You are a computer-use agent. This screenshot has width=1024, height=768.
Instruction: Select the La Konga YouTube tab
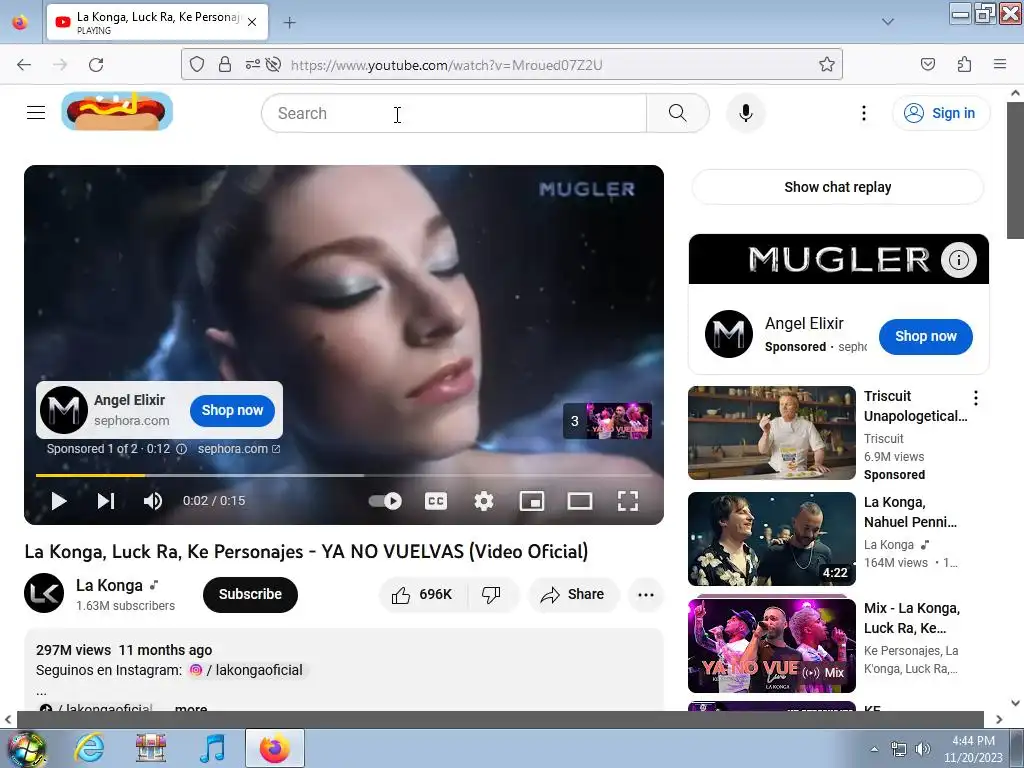(x=157, y=22)
